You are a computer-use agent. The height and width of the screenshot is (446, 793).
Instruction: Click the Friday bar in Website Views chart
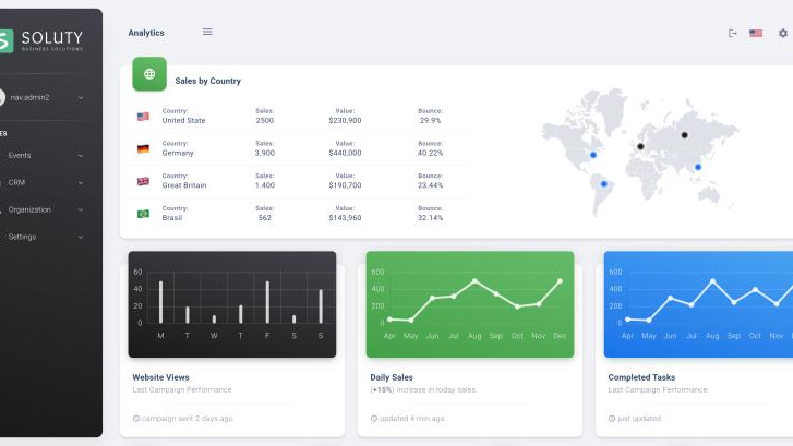(x=267, y=302)
